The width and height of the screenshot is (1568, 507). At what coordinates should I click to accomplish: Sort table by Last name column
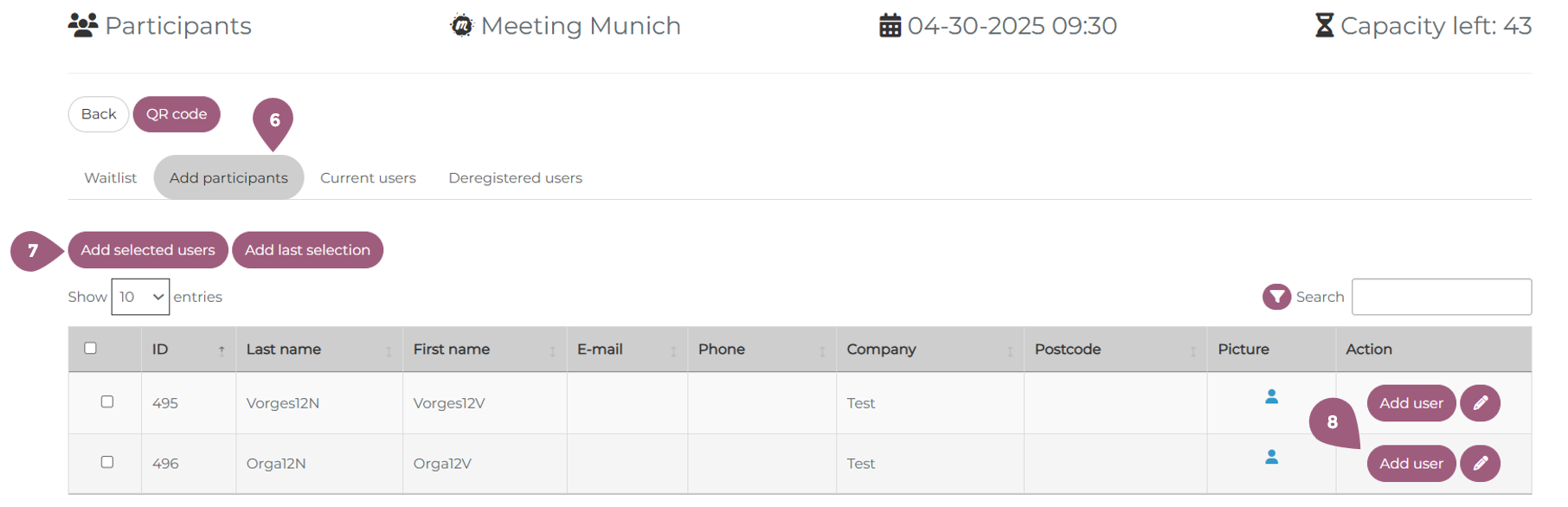318,350
